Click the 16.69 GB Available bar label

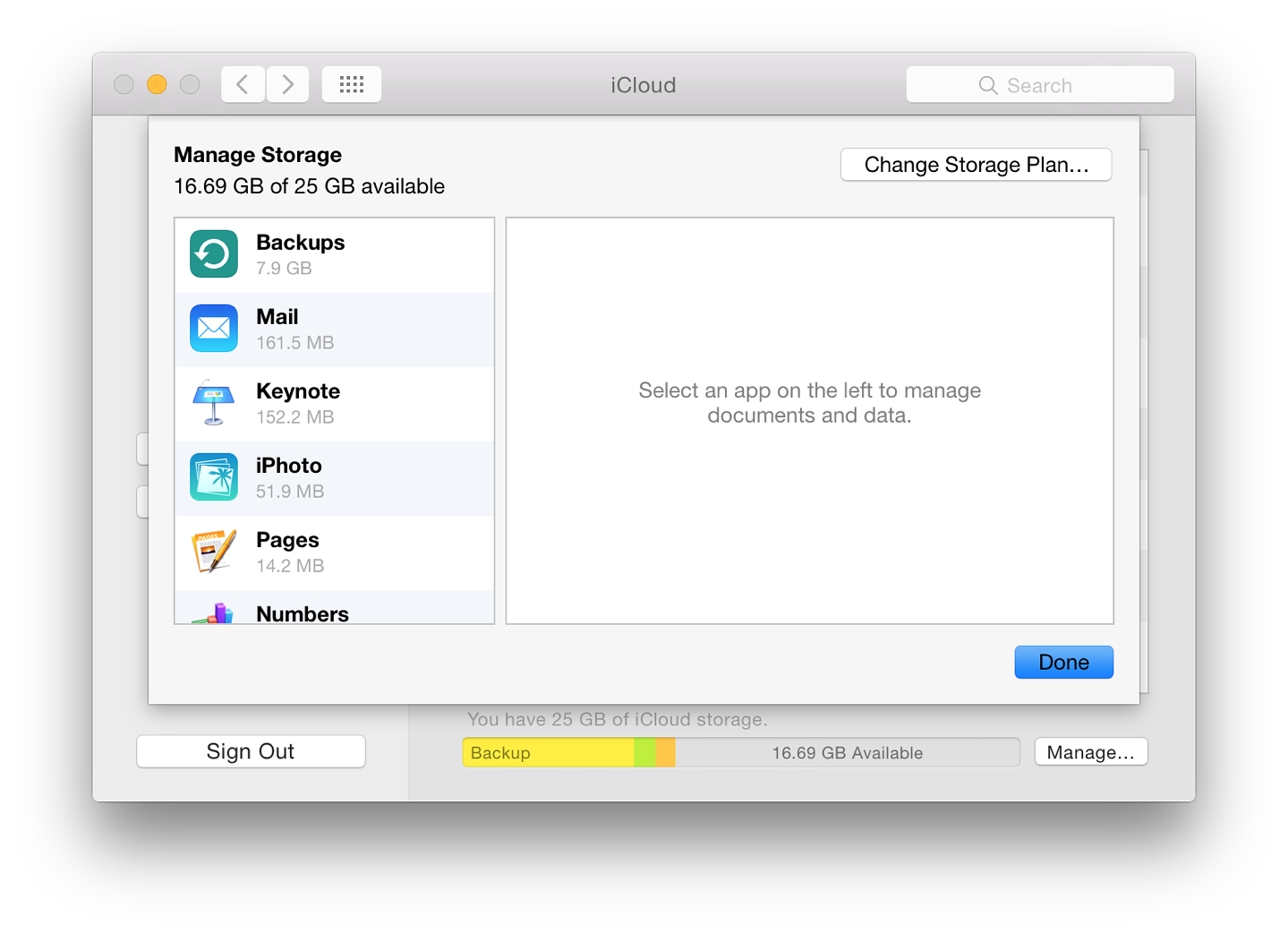pyautogui.click(x=848, y=753)
